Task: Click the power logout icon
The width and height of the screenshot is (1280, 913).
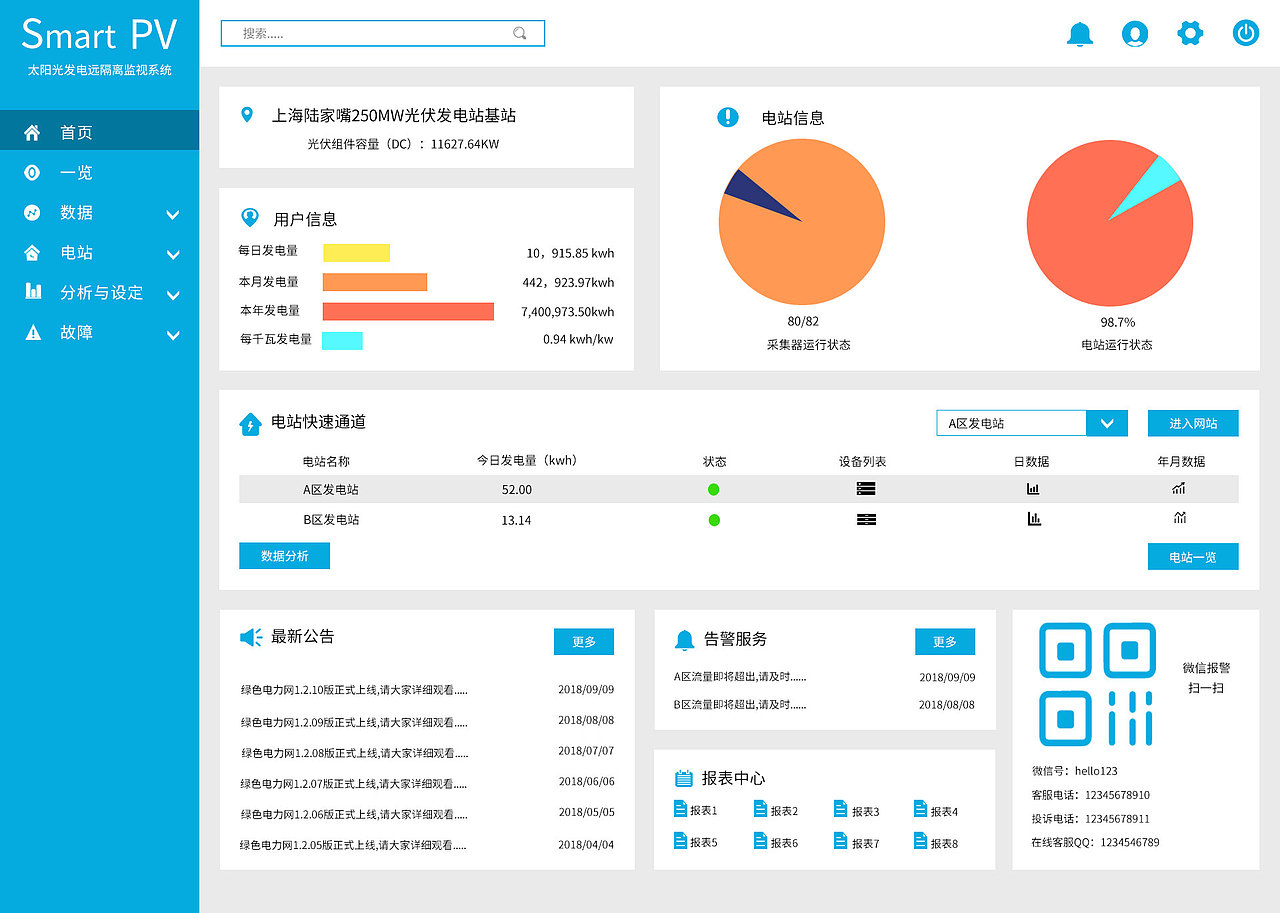Action: (1245, 34)
